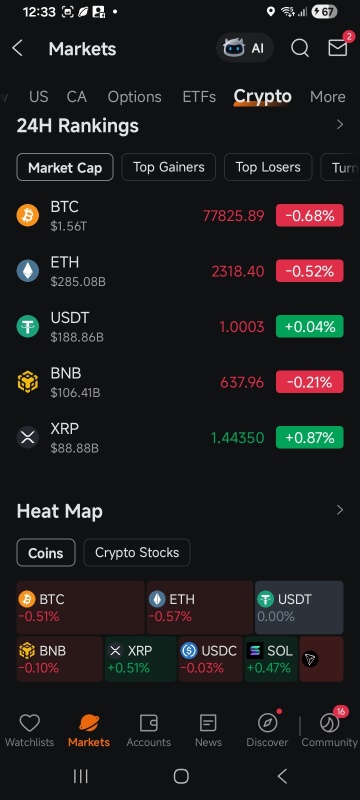
Task: Select the Market Cap filter
Action: click(65, 167)
